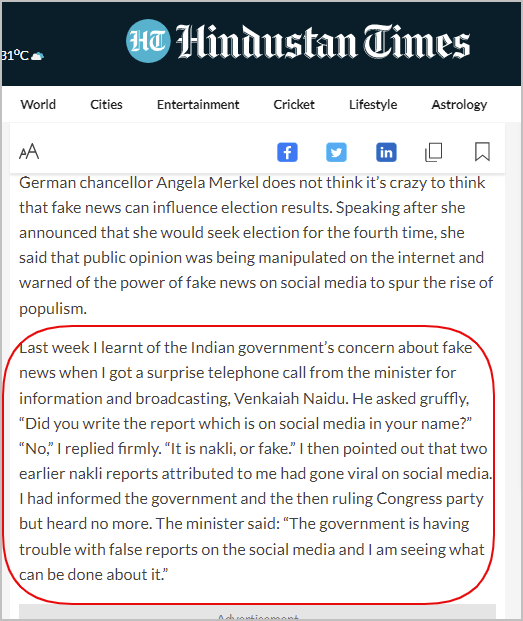This screenshot has height=621, width=523.
Task: Copy the article link icon
Action: [x=434, y=152]
